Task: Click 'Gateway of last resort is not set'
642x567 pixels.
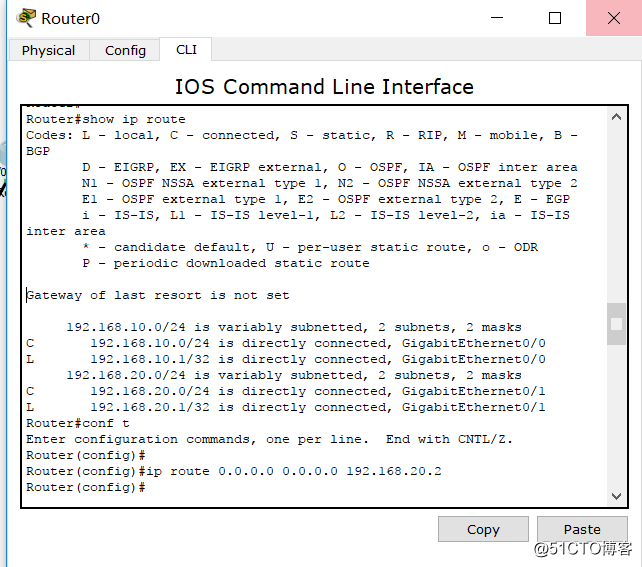Action: pos(158,295)
